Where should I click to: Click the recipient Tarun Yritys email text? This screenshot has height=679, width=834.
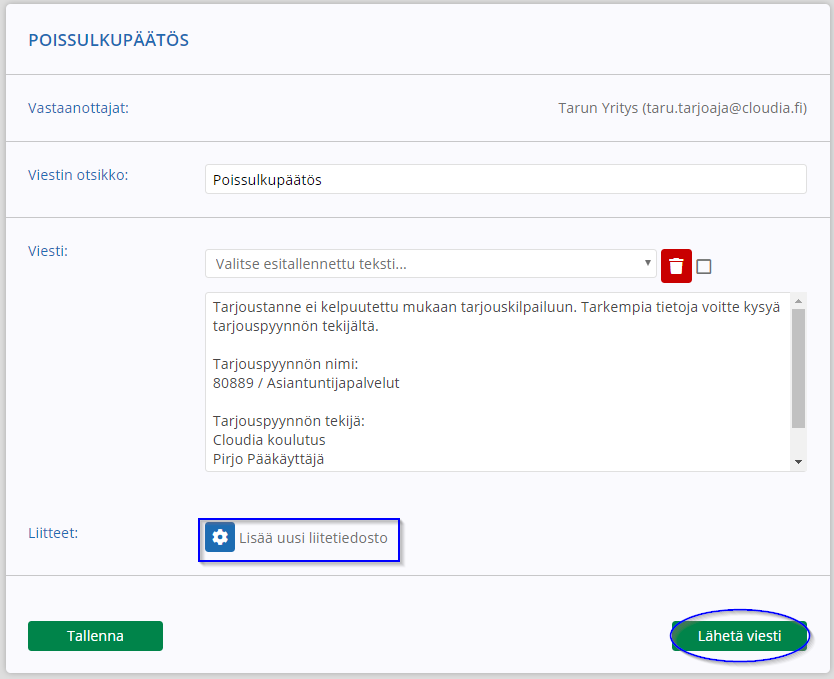click(x=682, y=108)
